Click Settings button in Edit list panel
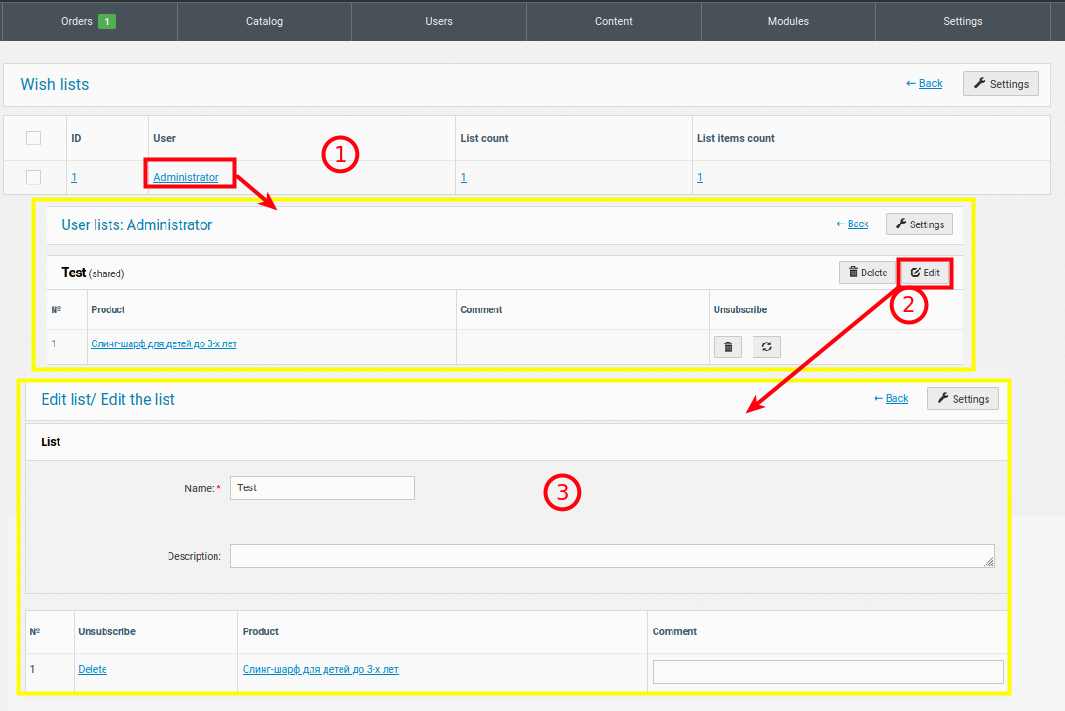The height and width of the screenshot is (711, 1065). pyautogui.click(x=962, y=399)
